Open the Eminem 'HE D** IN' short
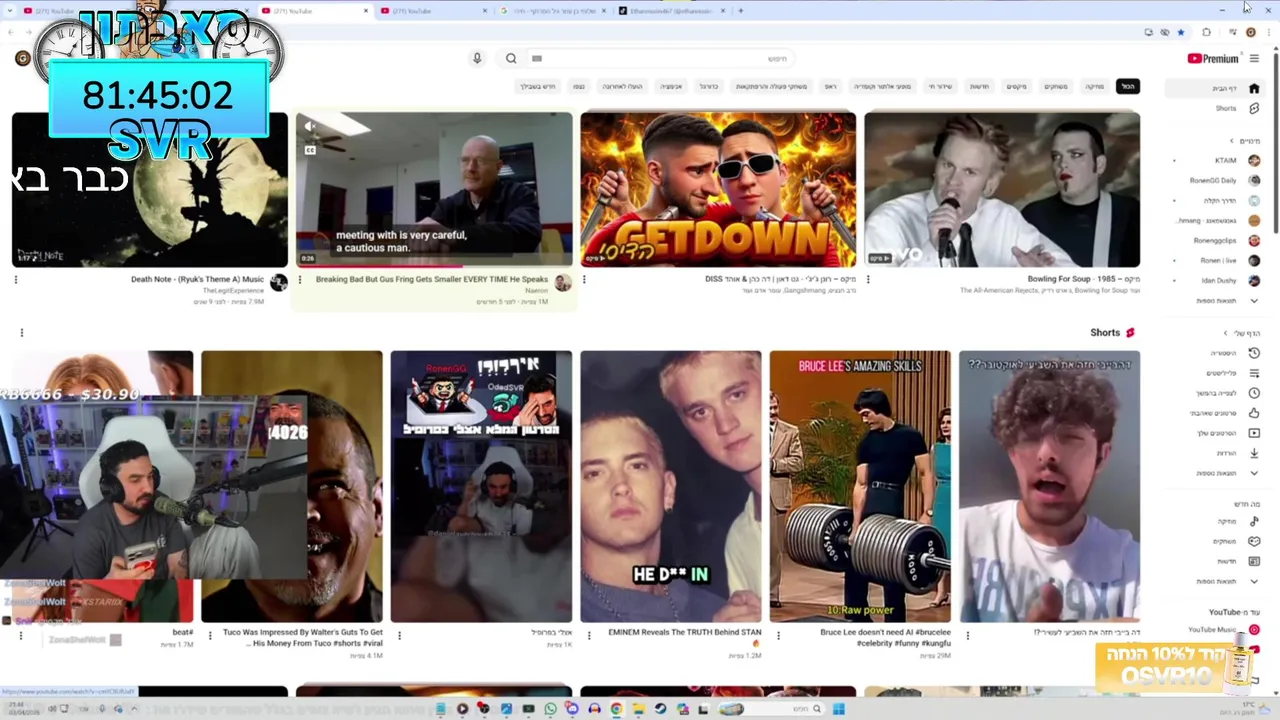1280x720 pixels. (x=671, y=486)
